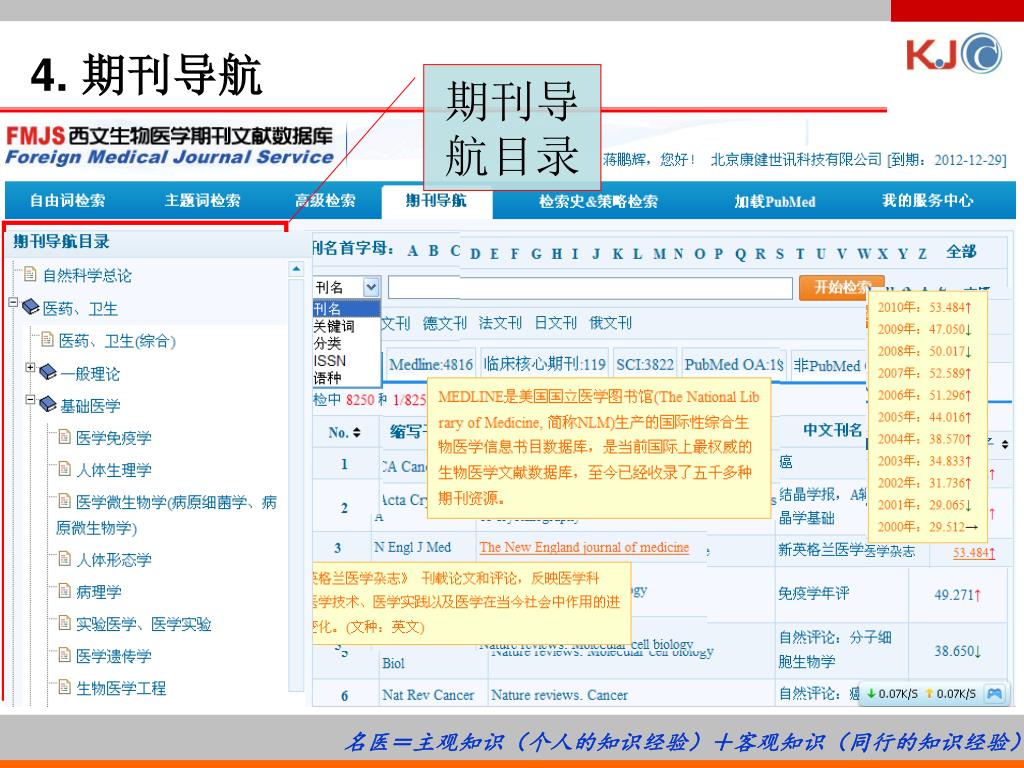The width and height of the screenshot is (1024, 768).
Task: Click document icon beside 医学免疫学
Action: (x=64, y=436)
